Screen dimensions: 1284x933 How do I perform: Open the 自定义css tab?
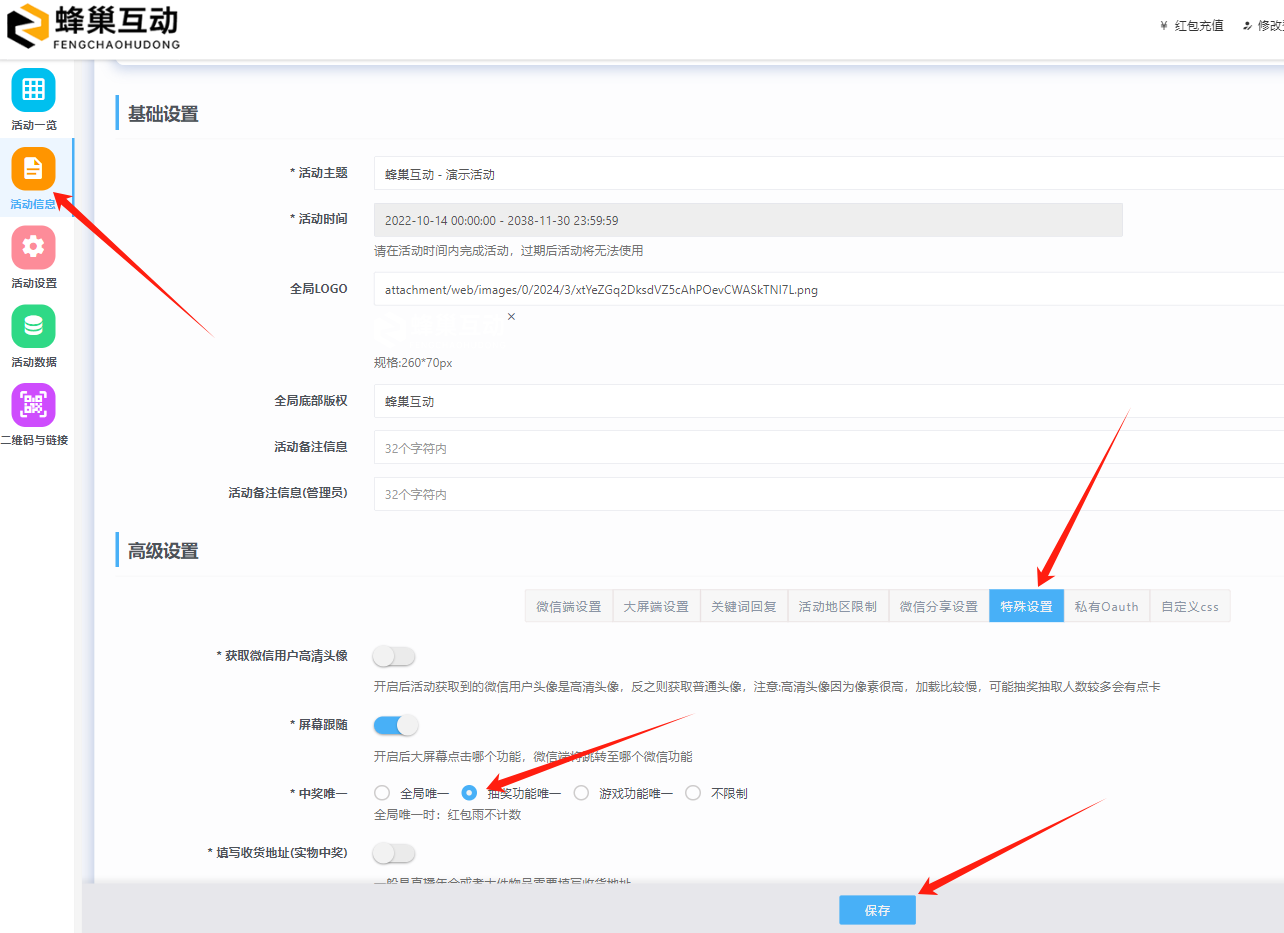click(1190, 606)
